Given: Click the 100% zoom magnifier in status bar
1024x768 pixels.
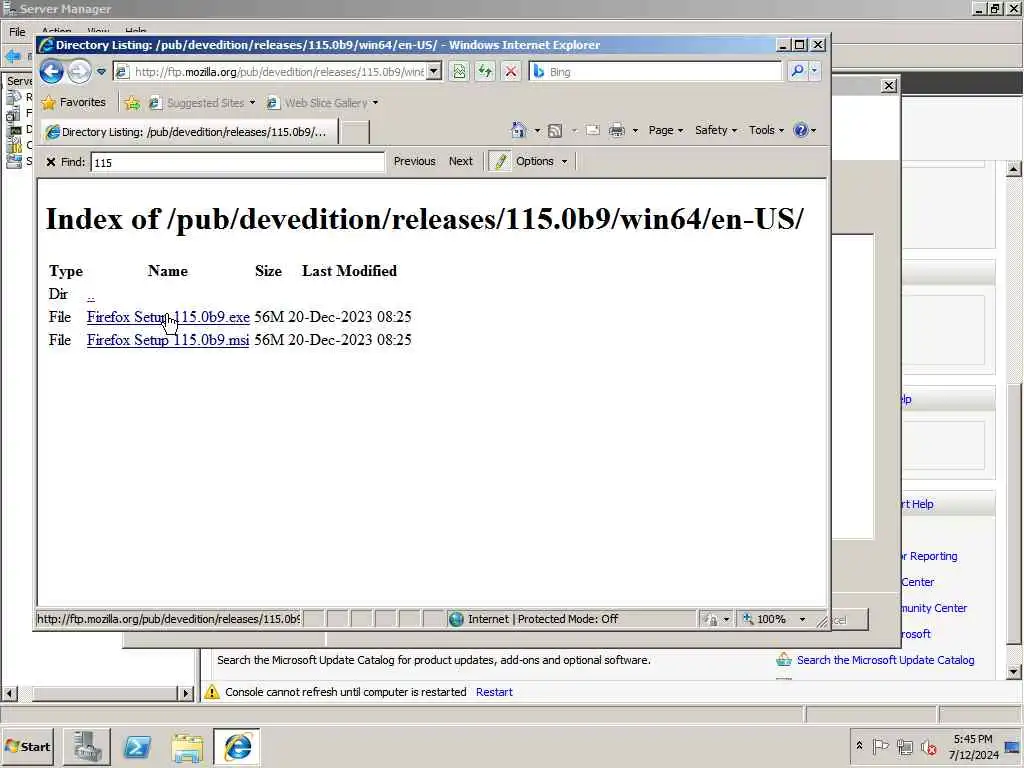Looking at the screenshot, I should point(748,618).
